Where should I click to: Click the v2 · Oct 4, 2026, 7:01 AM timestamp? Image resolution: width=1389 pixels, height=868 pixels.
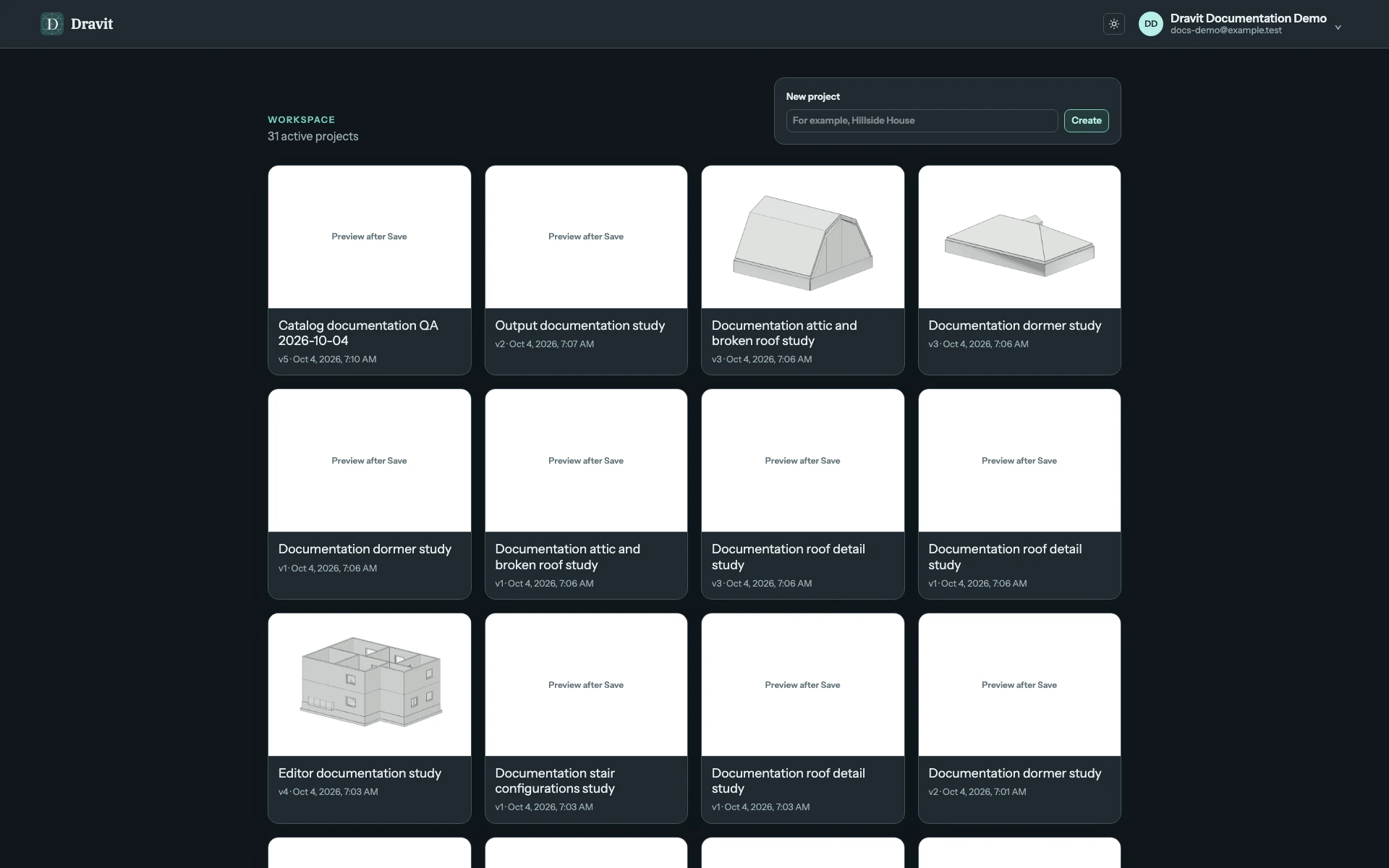pos(977,792)
